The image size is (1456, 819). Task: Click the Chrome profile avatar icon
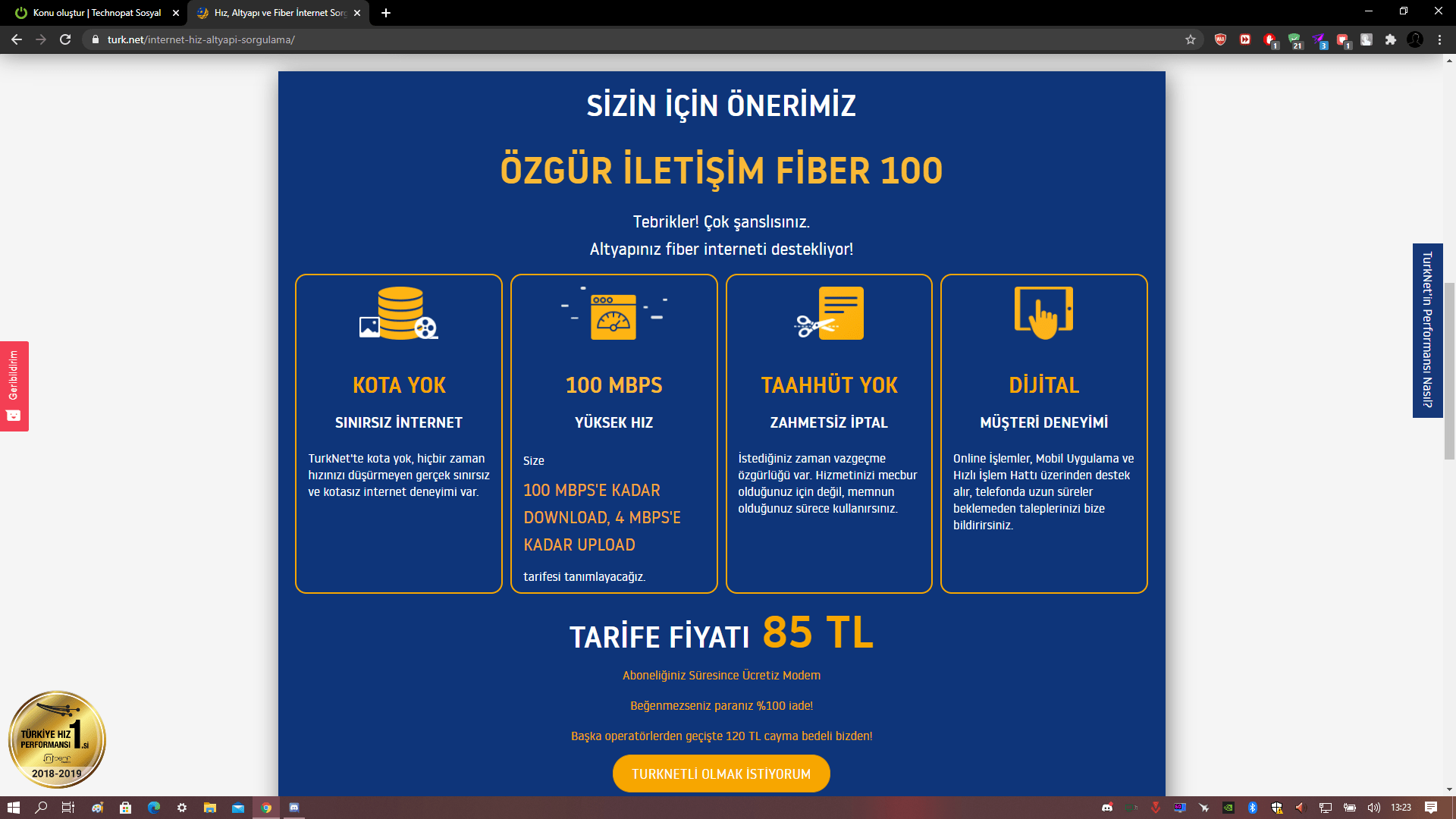[x=1415, y=39]
